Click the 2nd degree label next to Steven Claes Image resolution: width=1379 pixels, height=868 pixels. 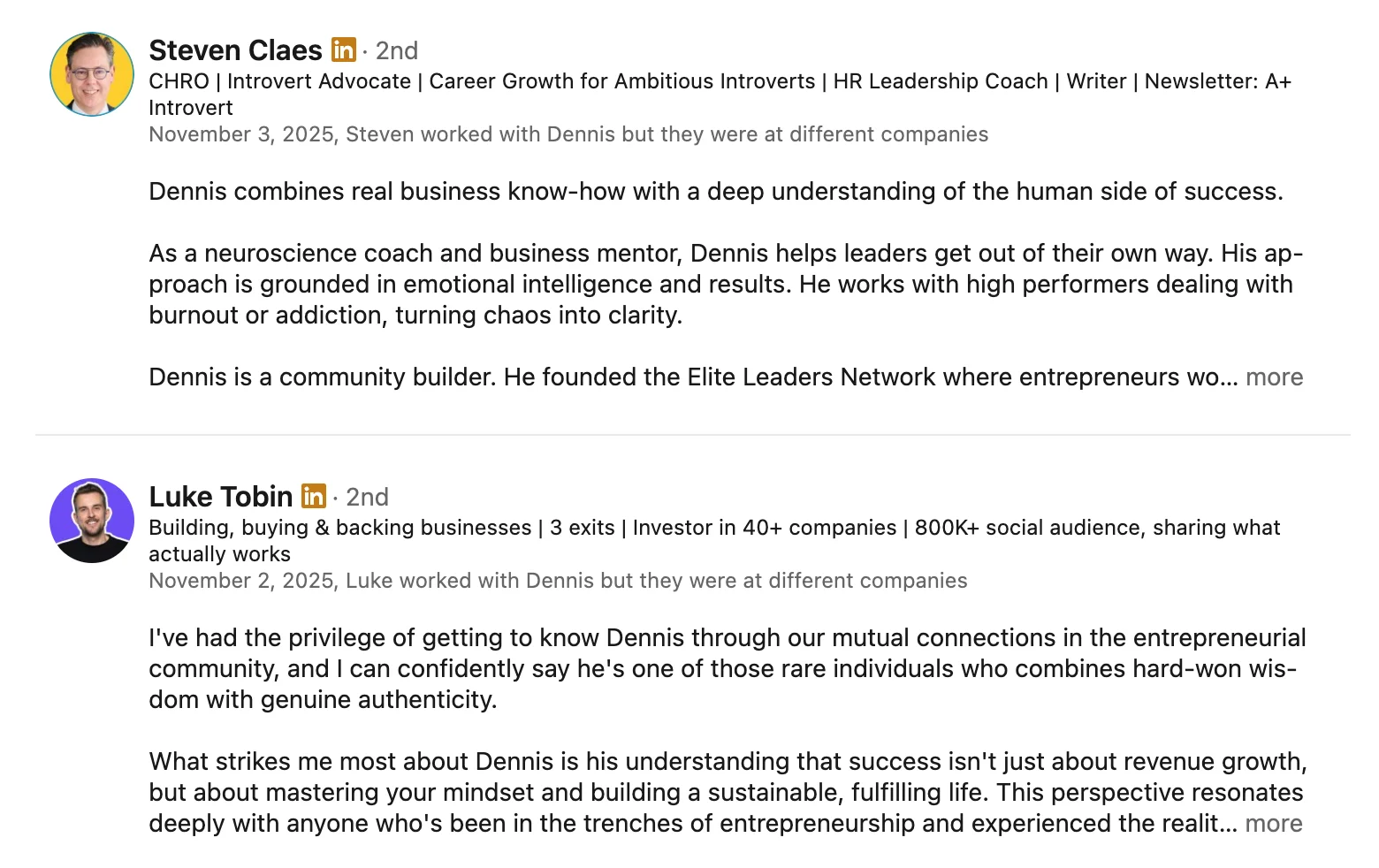click(x=397, y=50)
